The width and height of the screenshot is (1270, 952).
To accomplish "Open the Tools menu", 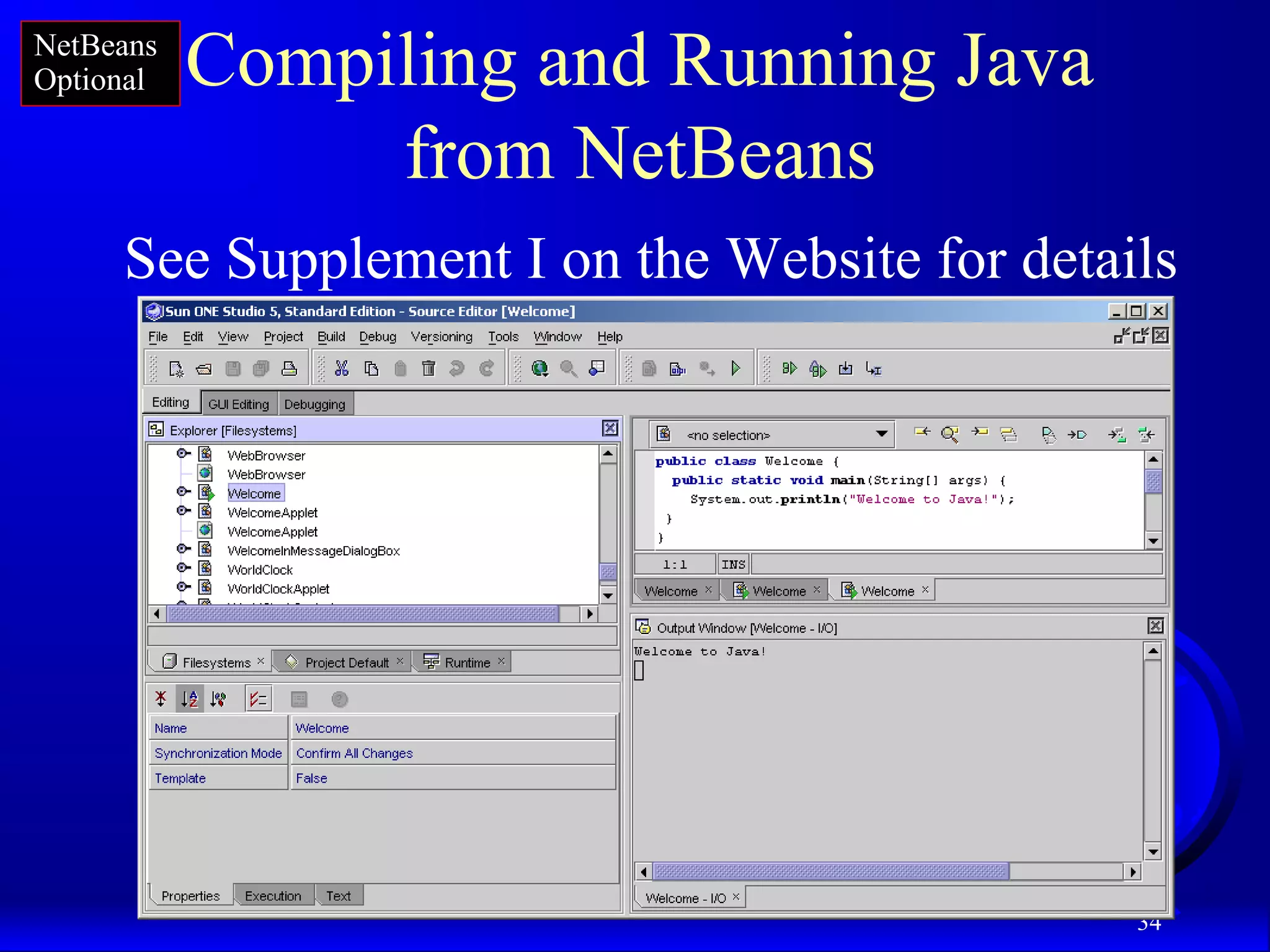I will [x=503, y=337].
